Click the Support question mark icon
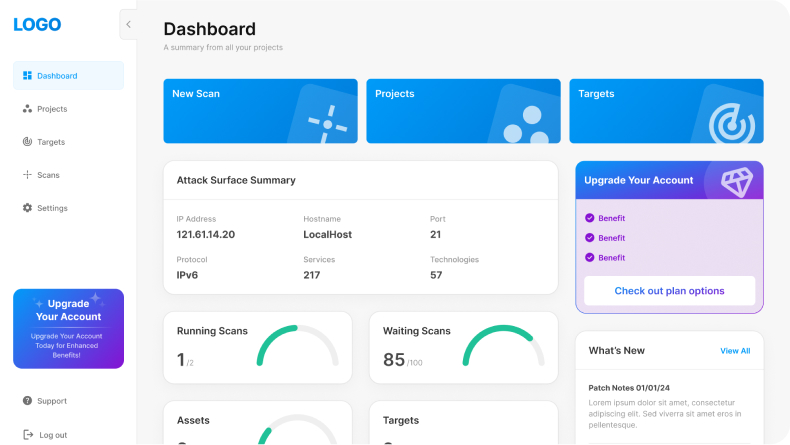 tap(27, 401)
